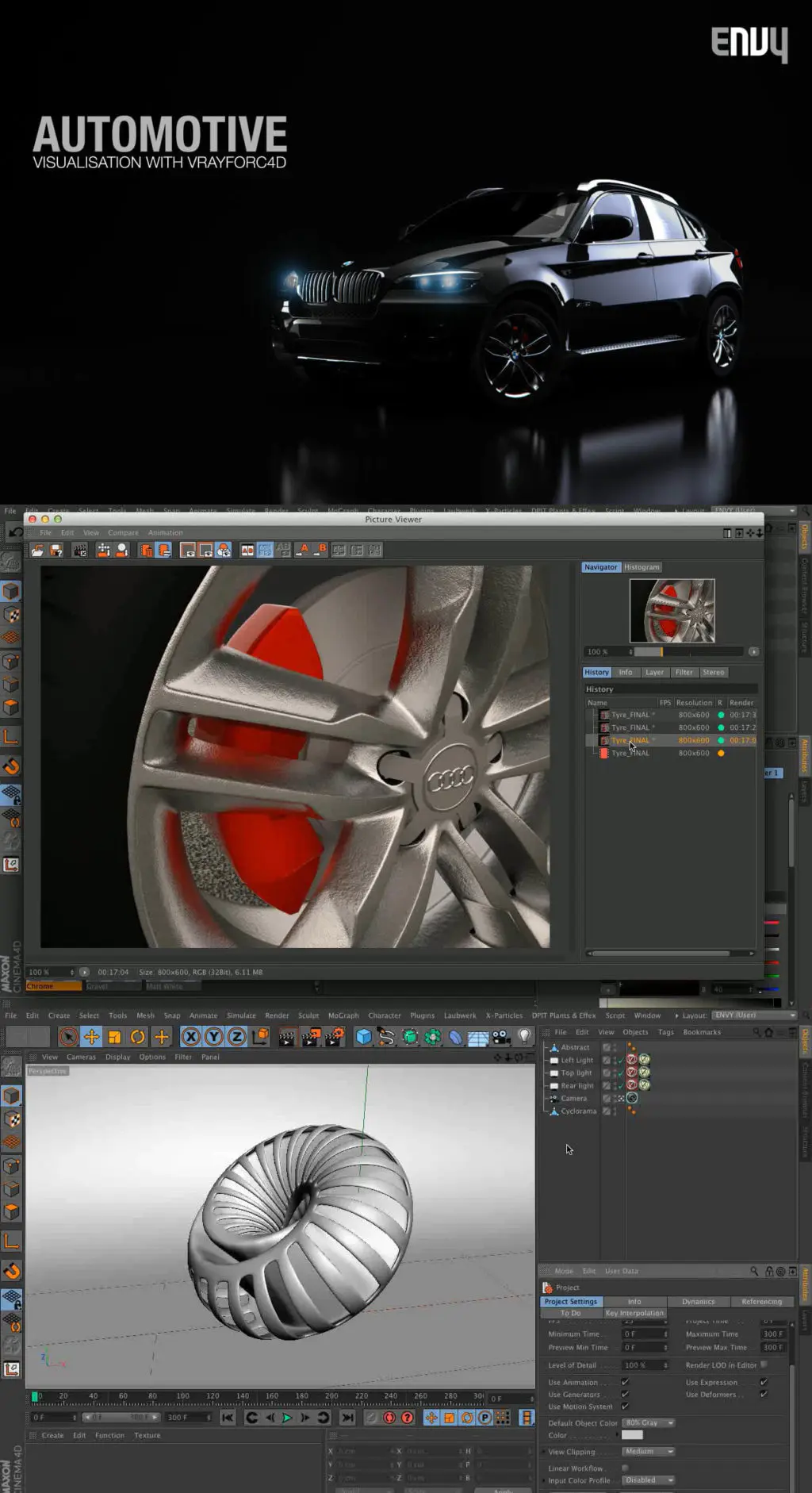Select the Rotate tool in the toolbar
This screenshot has width=812, height=1493.
[138, 1037]
